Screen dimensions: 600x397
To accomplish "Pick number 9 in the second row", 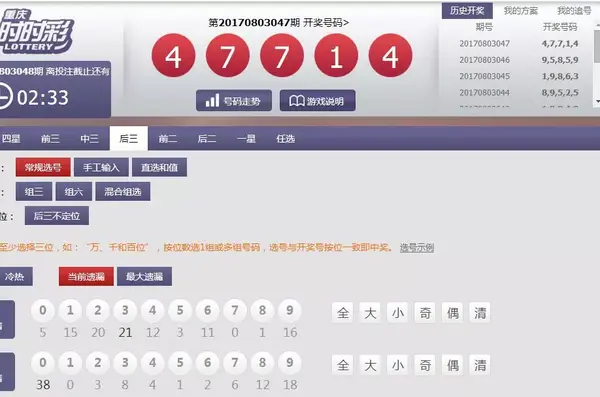I will (x=290, y=363).
